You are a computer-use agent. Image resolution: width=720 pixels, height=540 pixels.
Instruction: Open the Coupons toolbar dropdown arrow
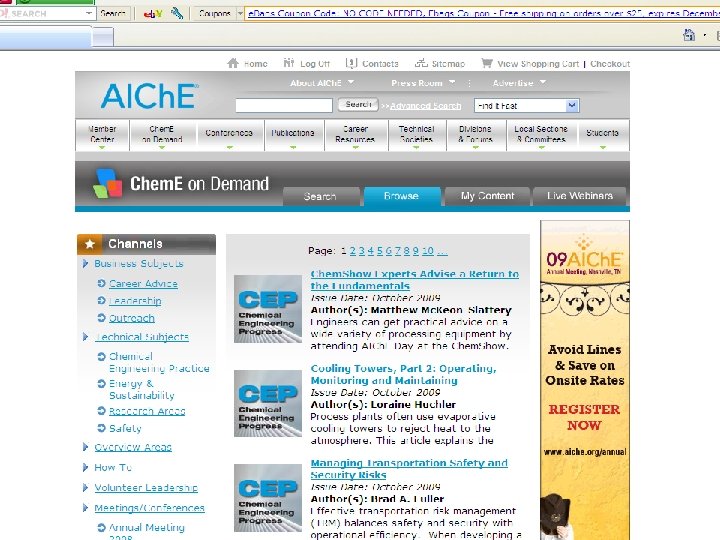click(240, 14)
